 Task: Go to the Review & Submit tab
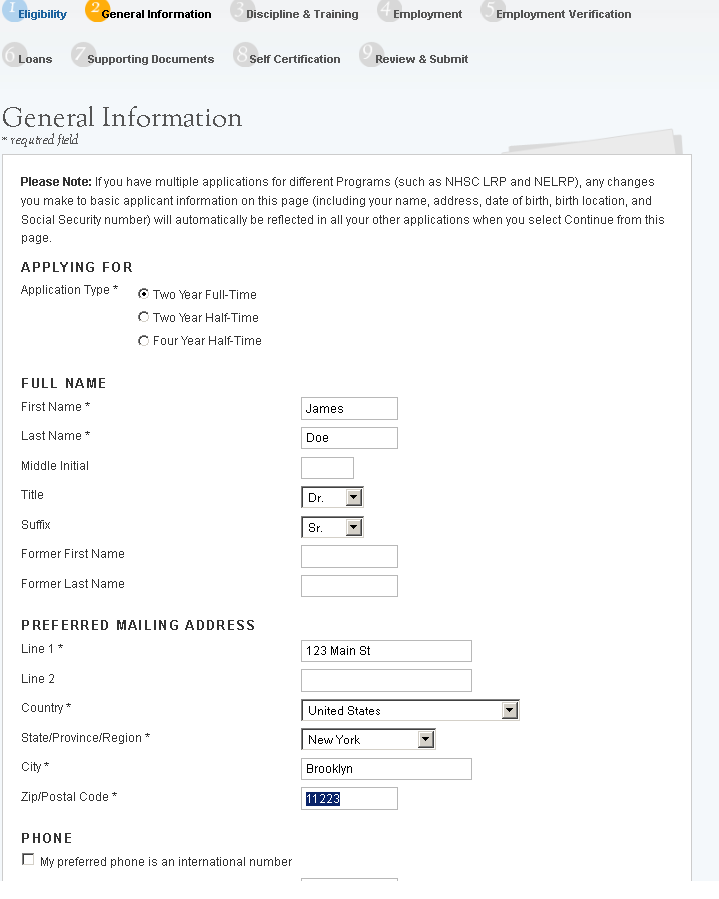point(421,59)
